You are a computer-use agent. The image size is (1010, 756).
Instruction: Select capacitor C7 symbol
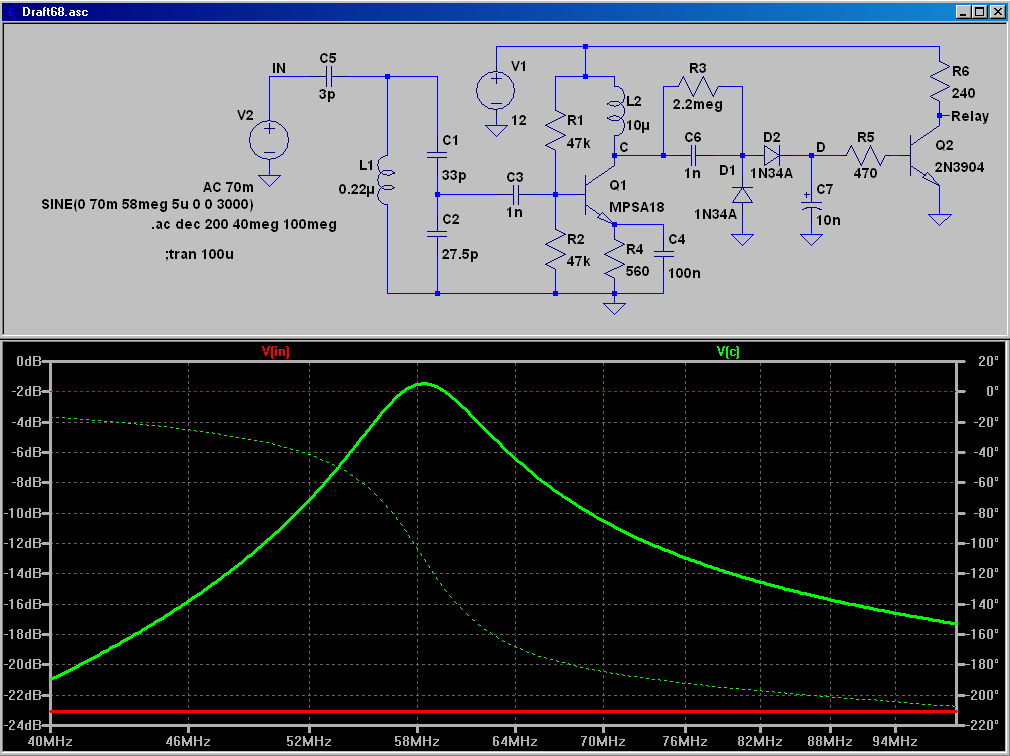coord(811,205)
